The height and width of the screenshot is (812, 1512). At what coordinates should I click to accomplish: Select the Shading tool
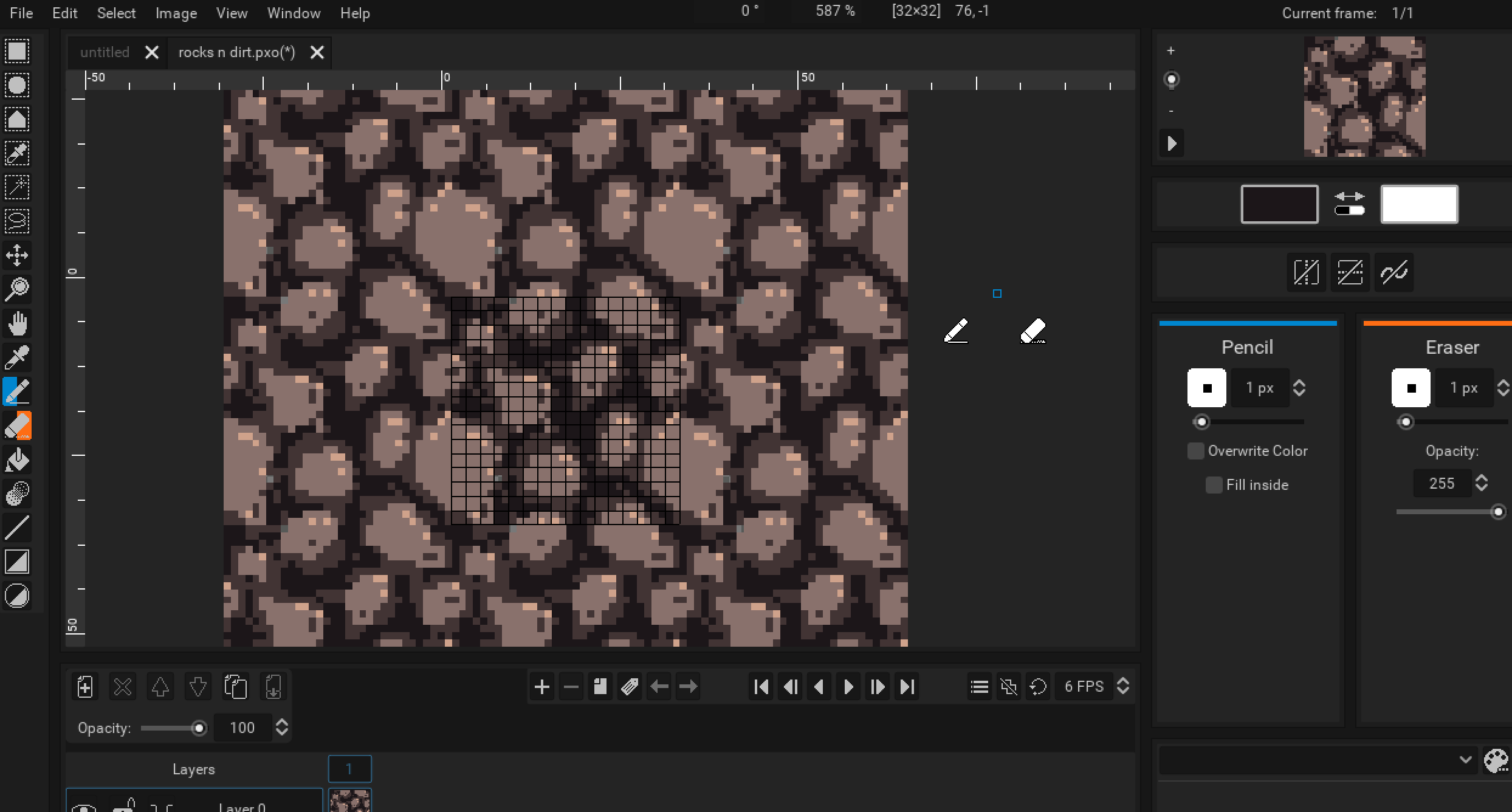coord(17,494)
